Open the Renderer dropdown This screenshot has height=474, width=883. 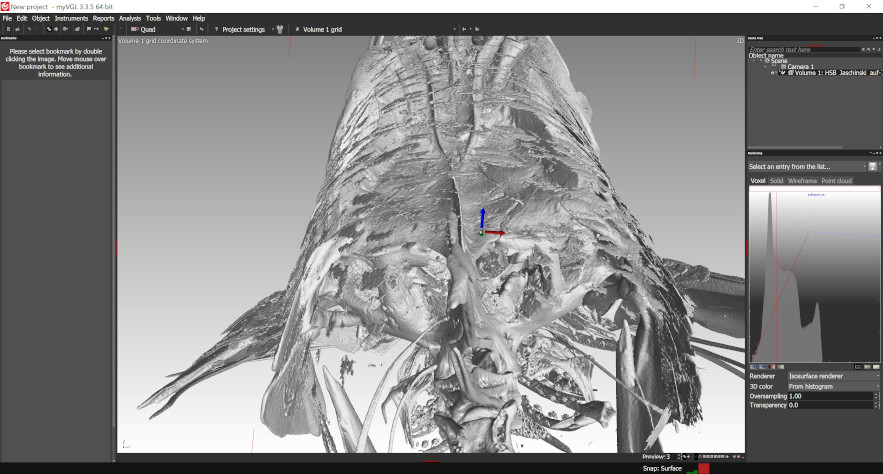[x=833, y=376]
